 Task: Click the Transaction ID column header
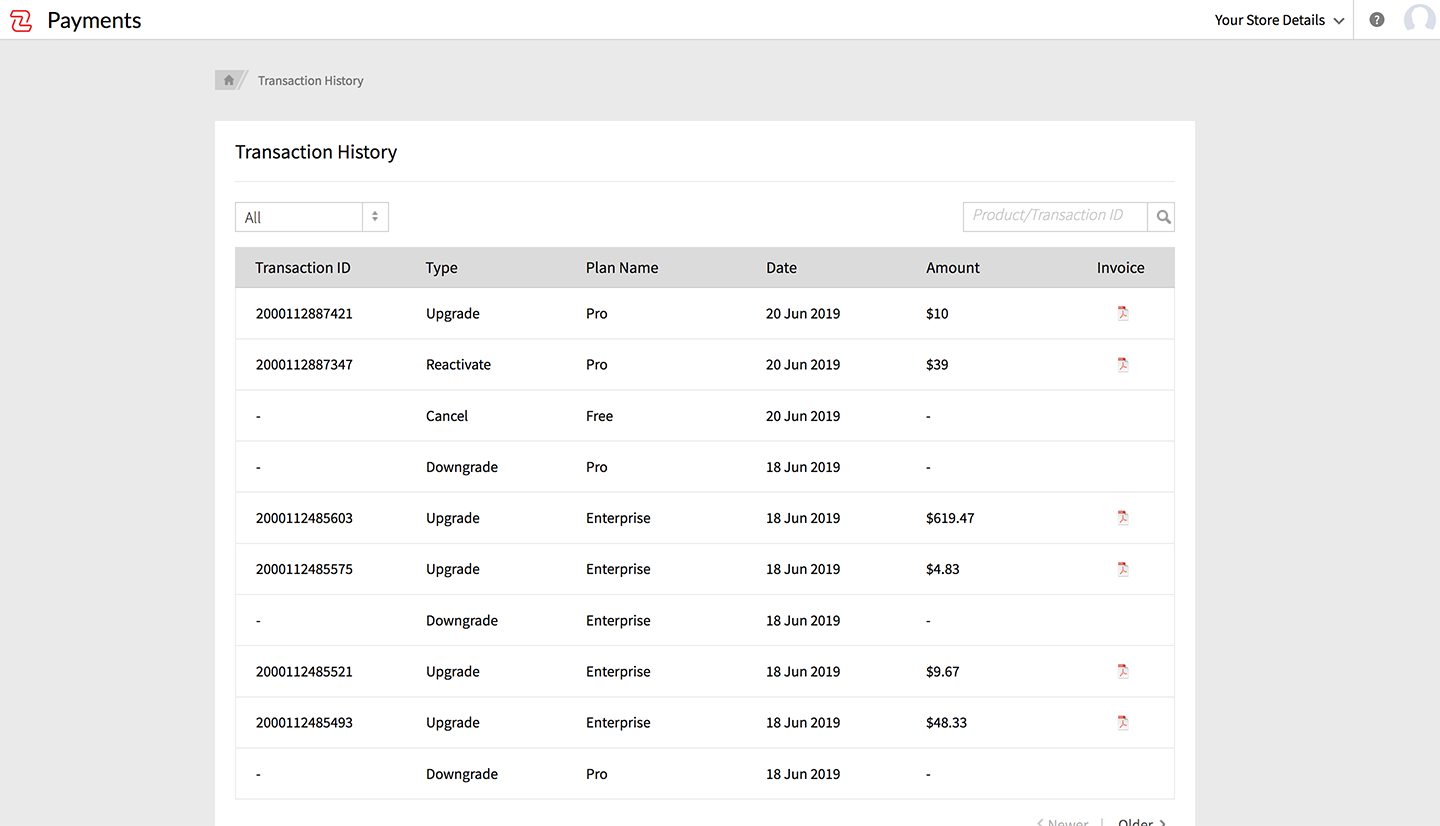click(303, 268)
